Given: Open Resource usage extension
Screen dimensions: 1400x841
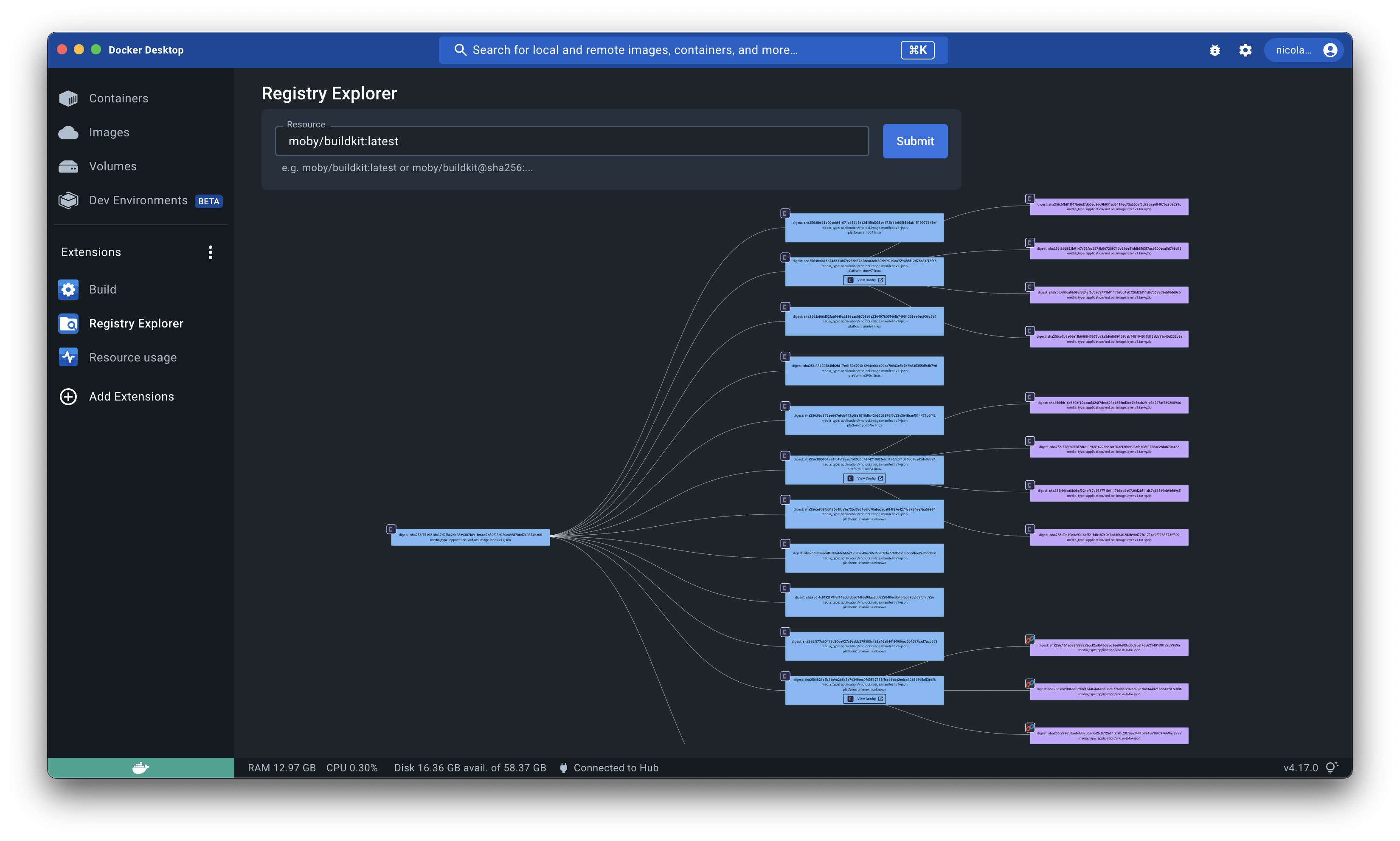Looking at the screenshot, I should tap(132, 358).
